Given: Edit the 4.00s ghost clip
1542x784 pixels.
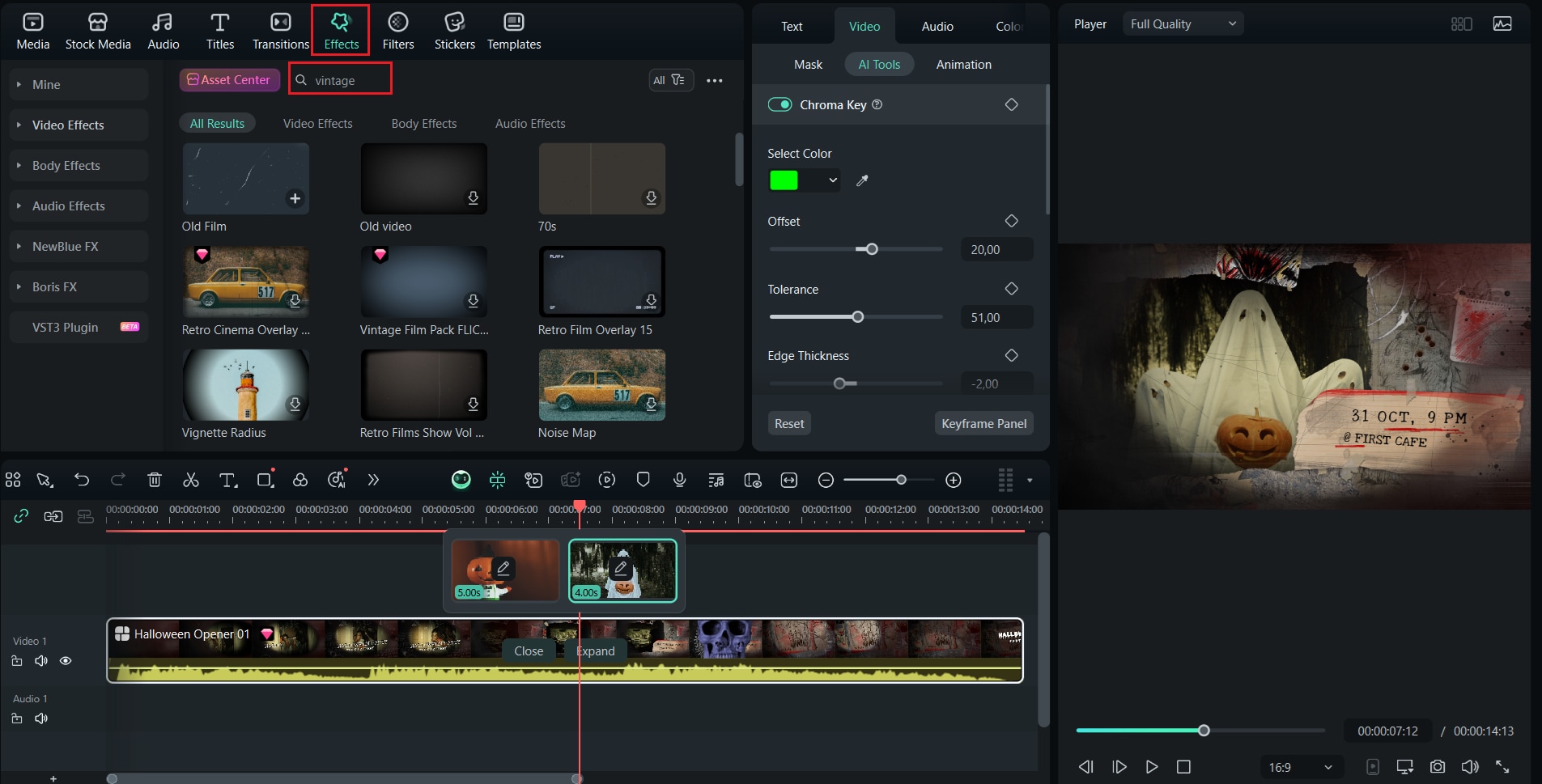Looking at the screenshot, I should point(621,568).
